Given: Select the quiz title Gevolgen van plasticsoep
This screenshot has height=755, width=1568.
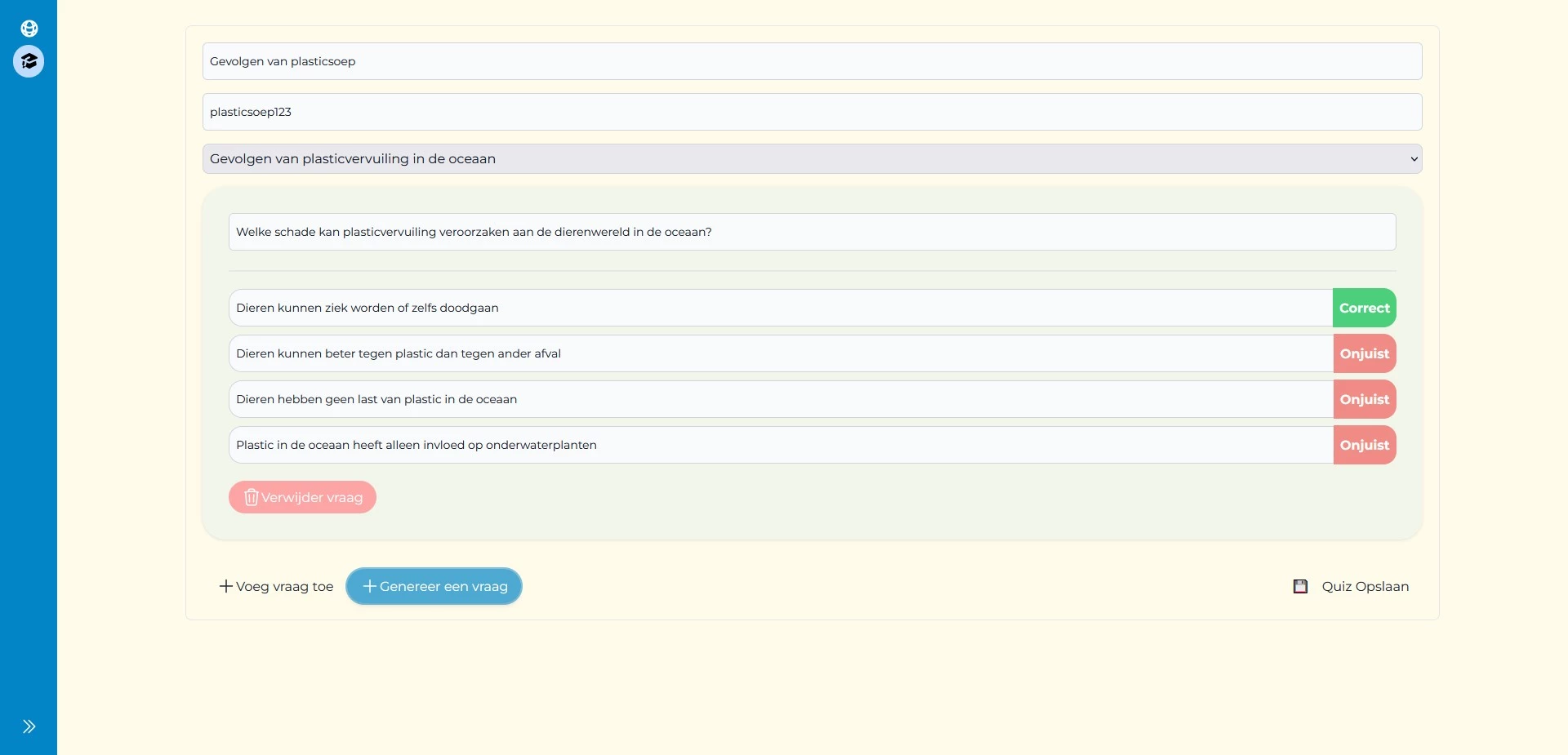Looking at the screenshot, I should coord(812,60).
